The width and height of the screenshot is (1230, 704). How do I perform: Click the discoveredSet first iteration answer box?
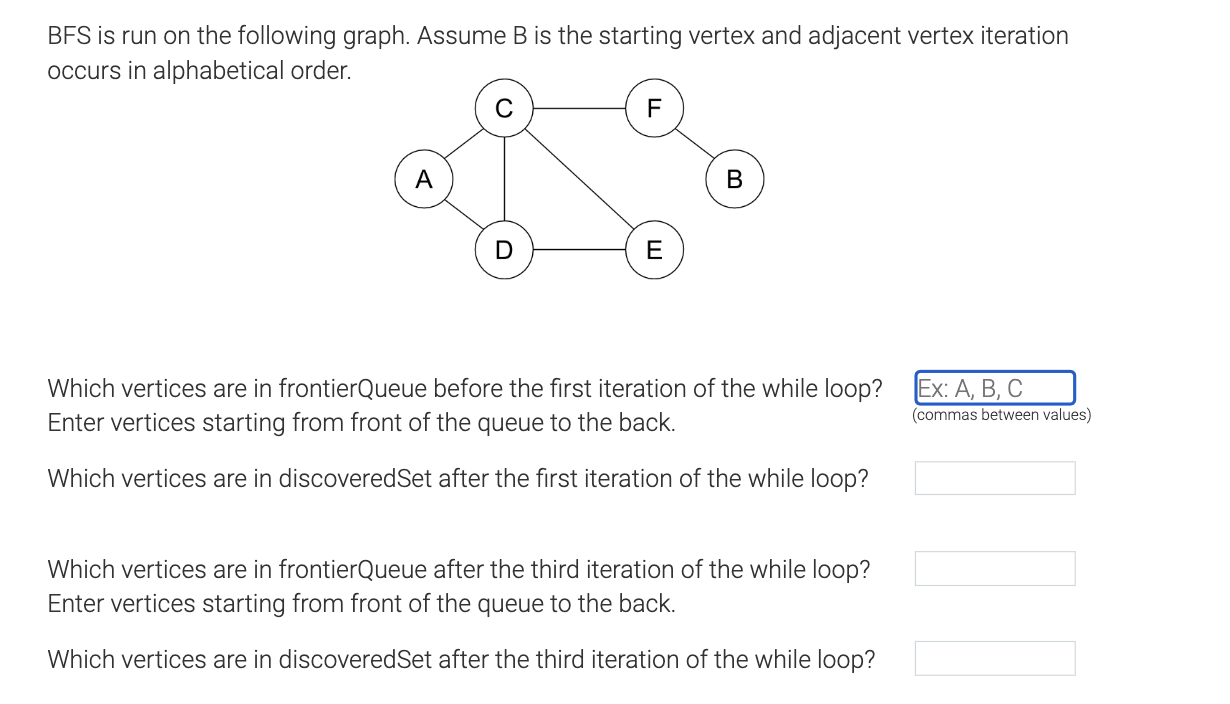pos(994,478)
